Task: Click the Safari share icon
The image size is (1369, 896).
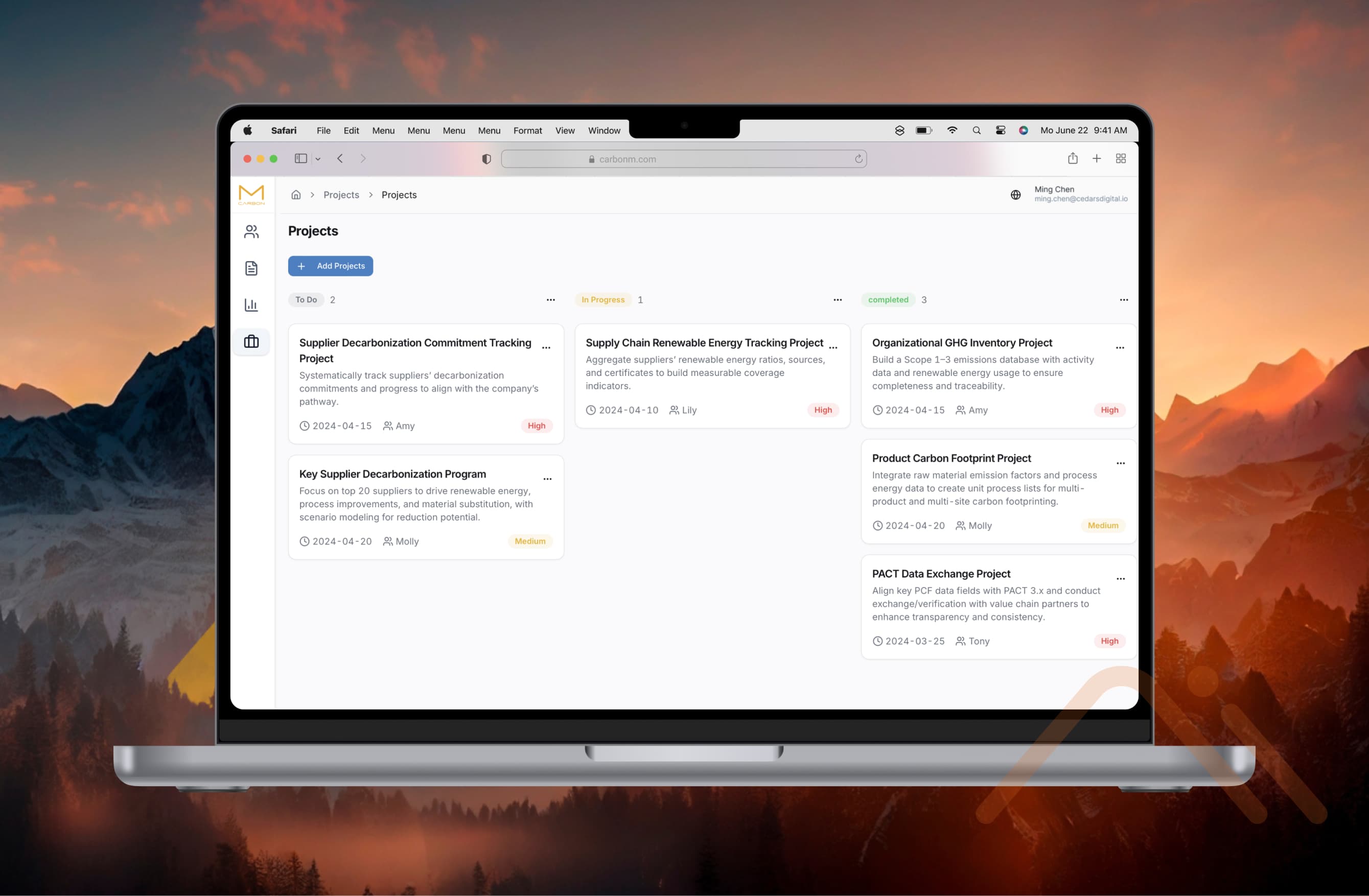Action: pos(1072,159)
